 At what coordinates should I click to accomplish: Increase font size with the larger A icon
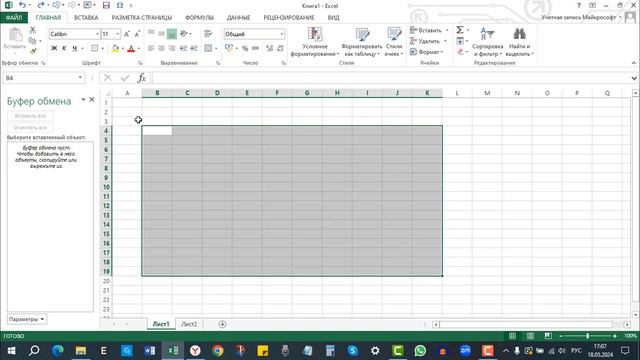127,34
